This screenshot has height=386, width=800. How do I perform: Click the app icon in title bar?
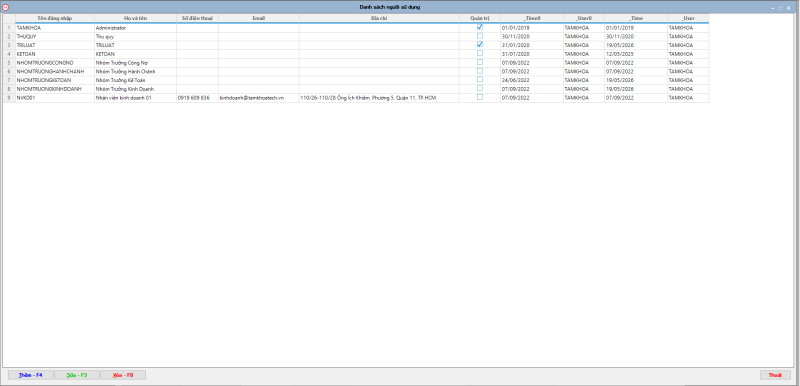(x=6, y=7)
